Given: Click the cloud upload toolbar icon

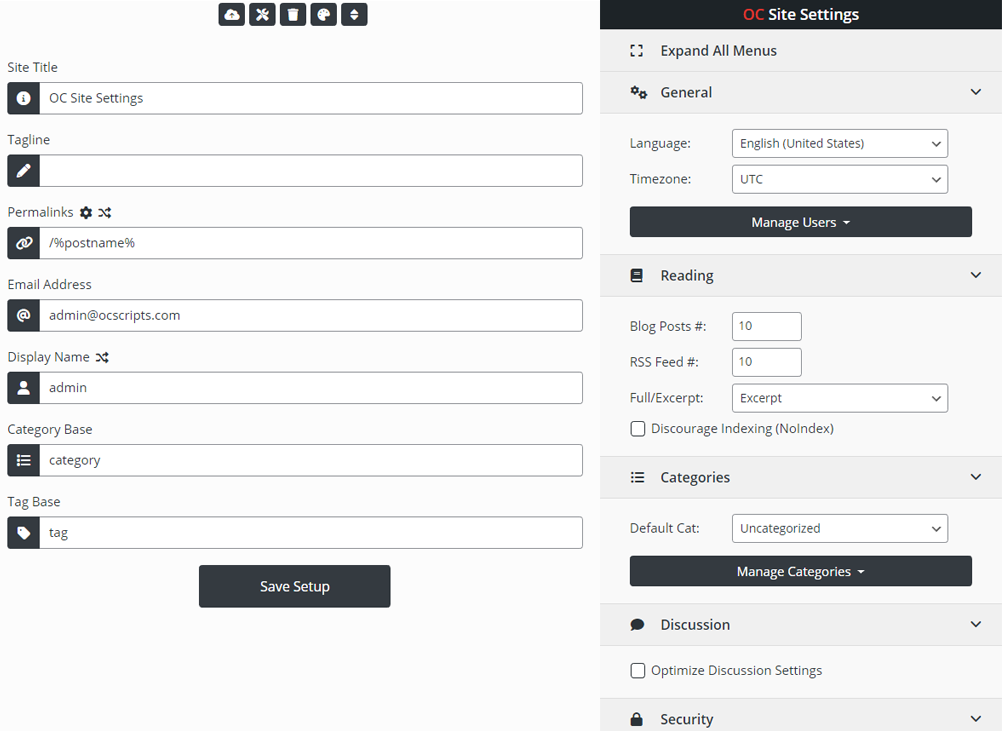Looking at the screenshot, I should click(231, 15).
